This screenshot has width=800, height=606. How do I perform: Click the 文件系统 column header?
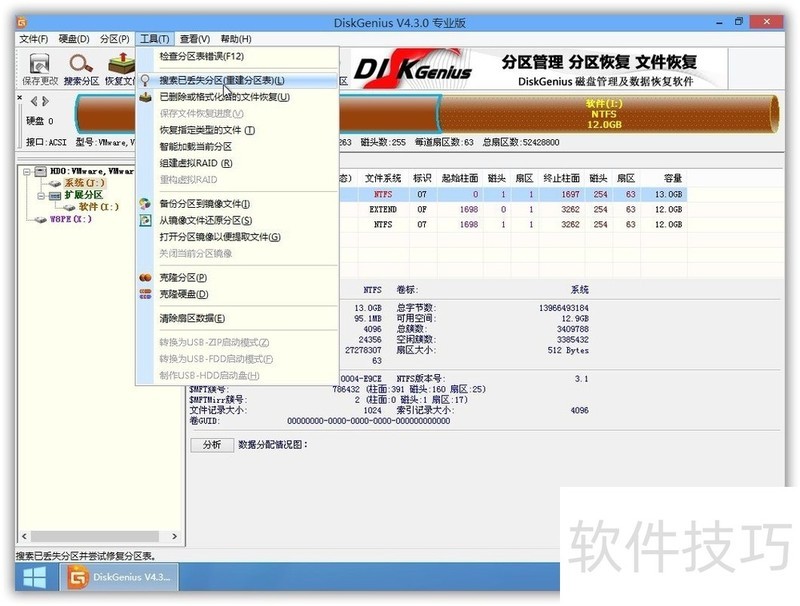pos(383,178)
